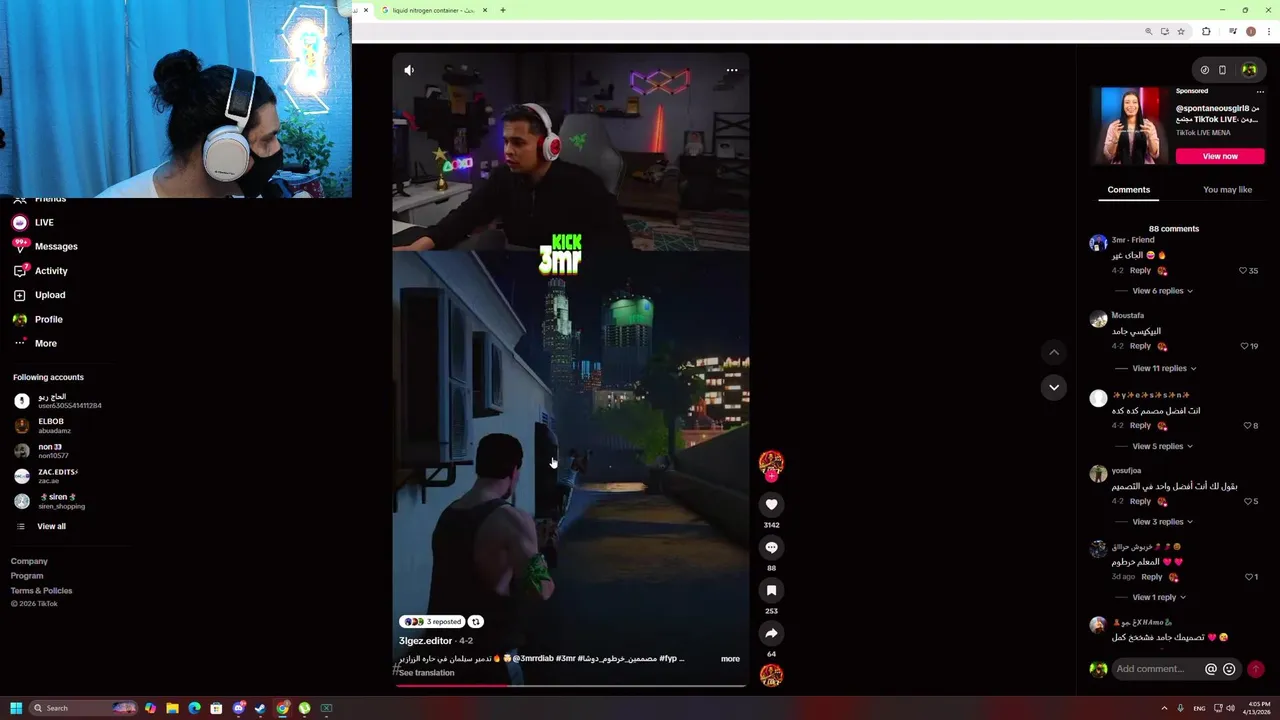Expand the Program footer section

pyautogui.click(x=27, y=576)
